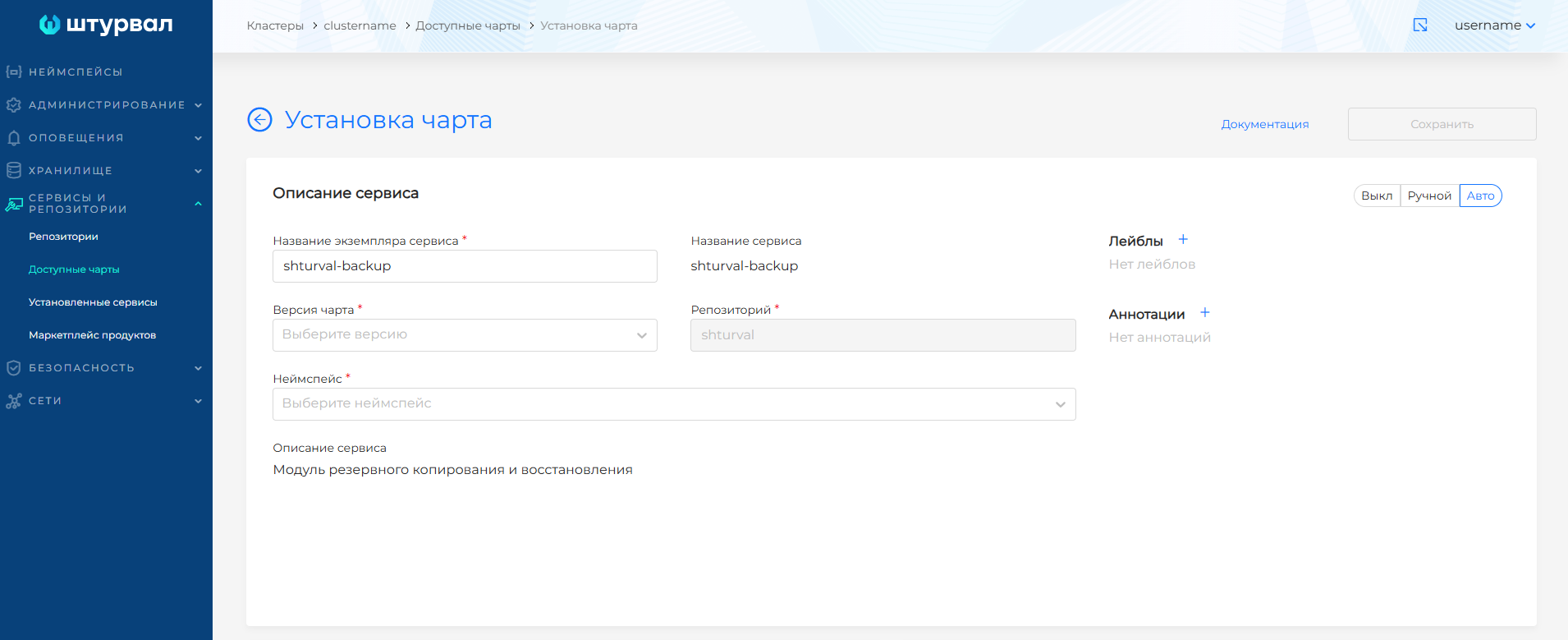Image resolution: width=1568 pixels, height=640 pixels.
Task: Go to Маркетплейс продуктов
Action: [x=92, y=335]
